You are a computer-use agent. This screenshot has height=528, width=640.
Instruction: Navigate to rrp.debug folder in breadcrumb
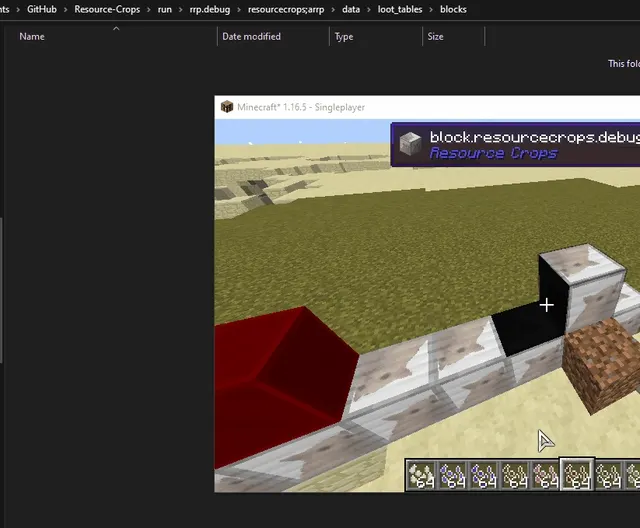point(210,9)
